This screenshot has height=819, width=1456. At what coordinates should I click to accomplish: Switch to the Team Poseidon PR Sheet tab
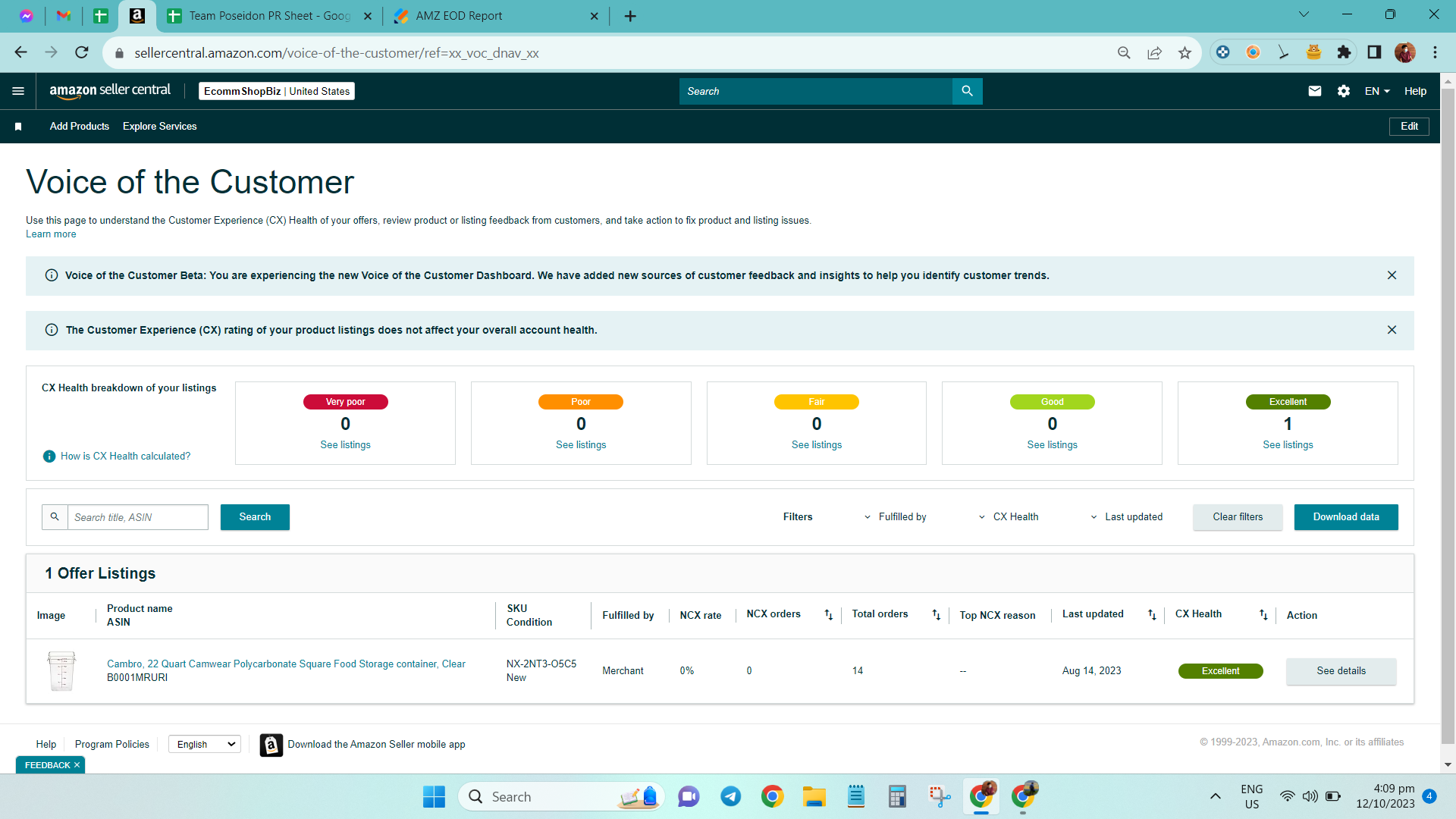point(269,16)
